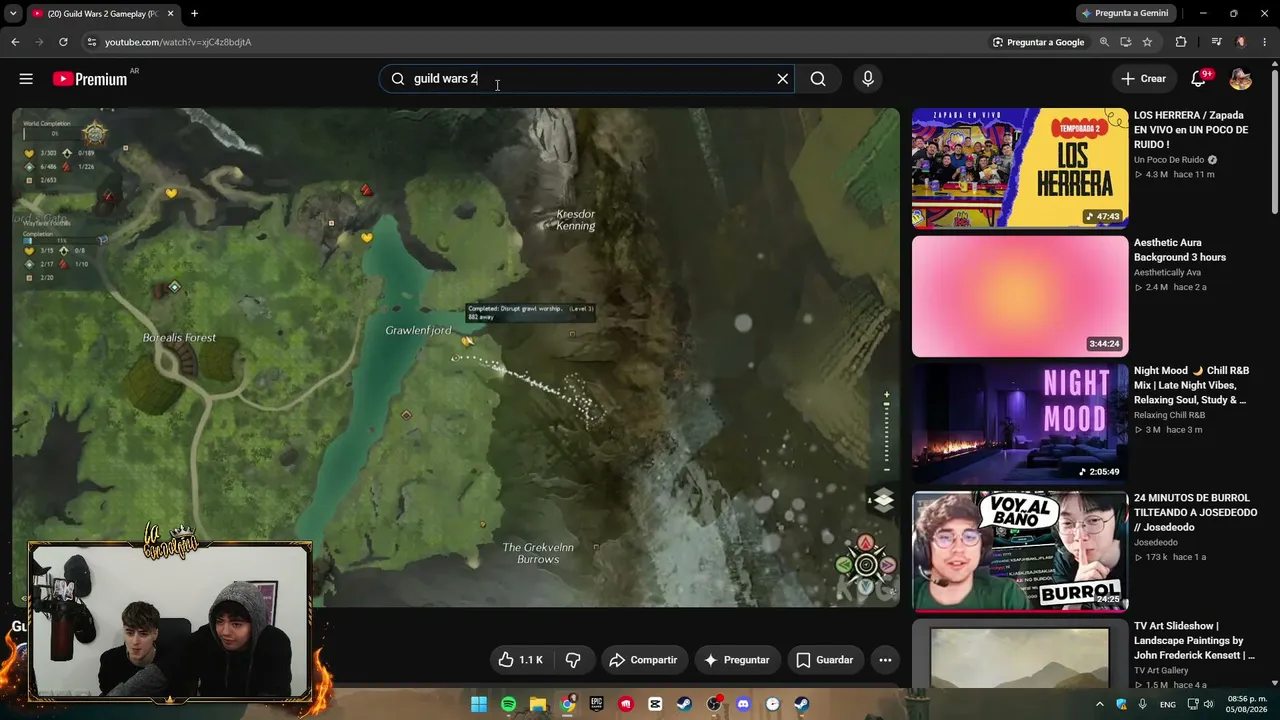
Task: Open the Chrome extensions puzzle icon
Action: pos(1181,42)
